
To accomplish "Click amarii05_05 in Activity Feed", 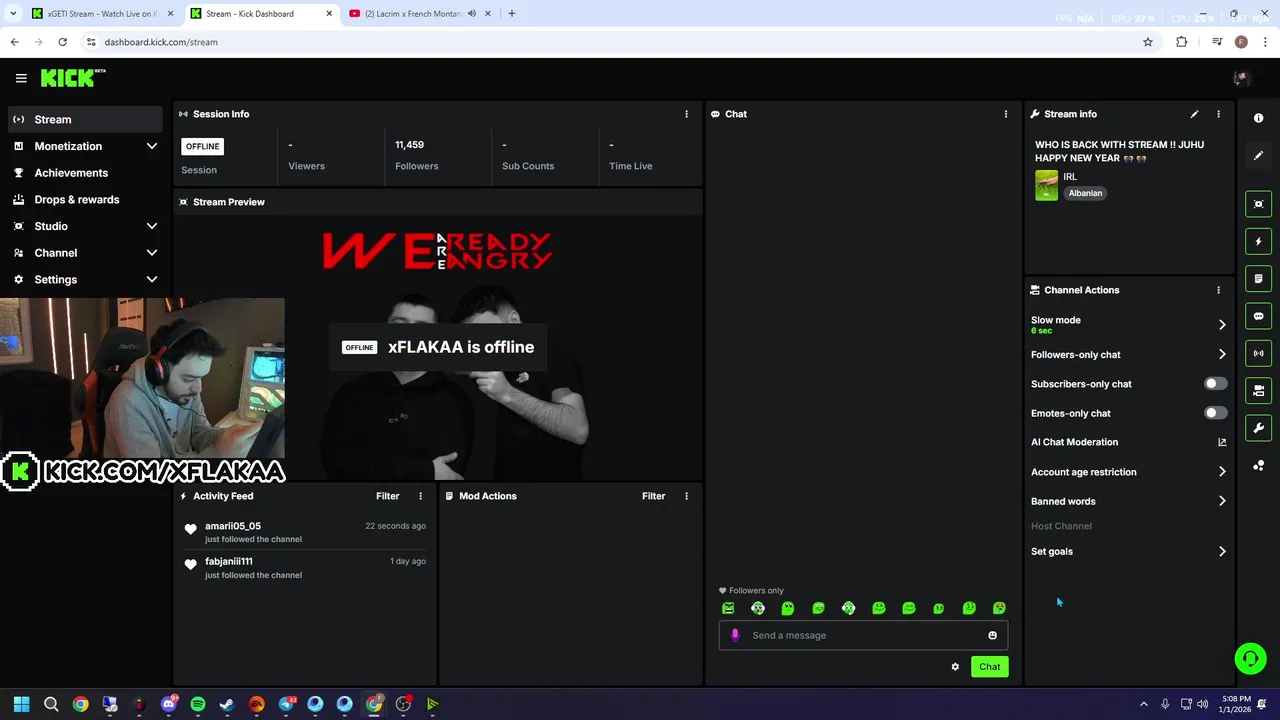I will 233,526.
